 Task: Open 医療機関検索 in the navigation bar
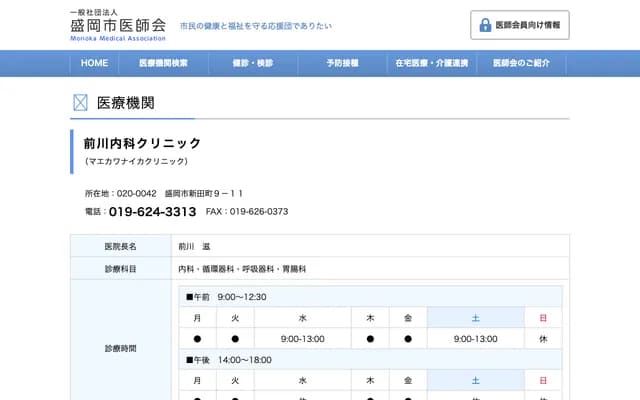point(164,63)
